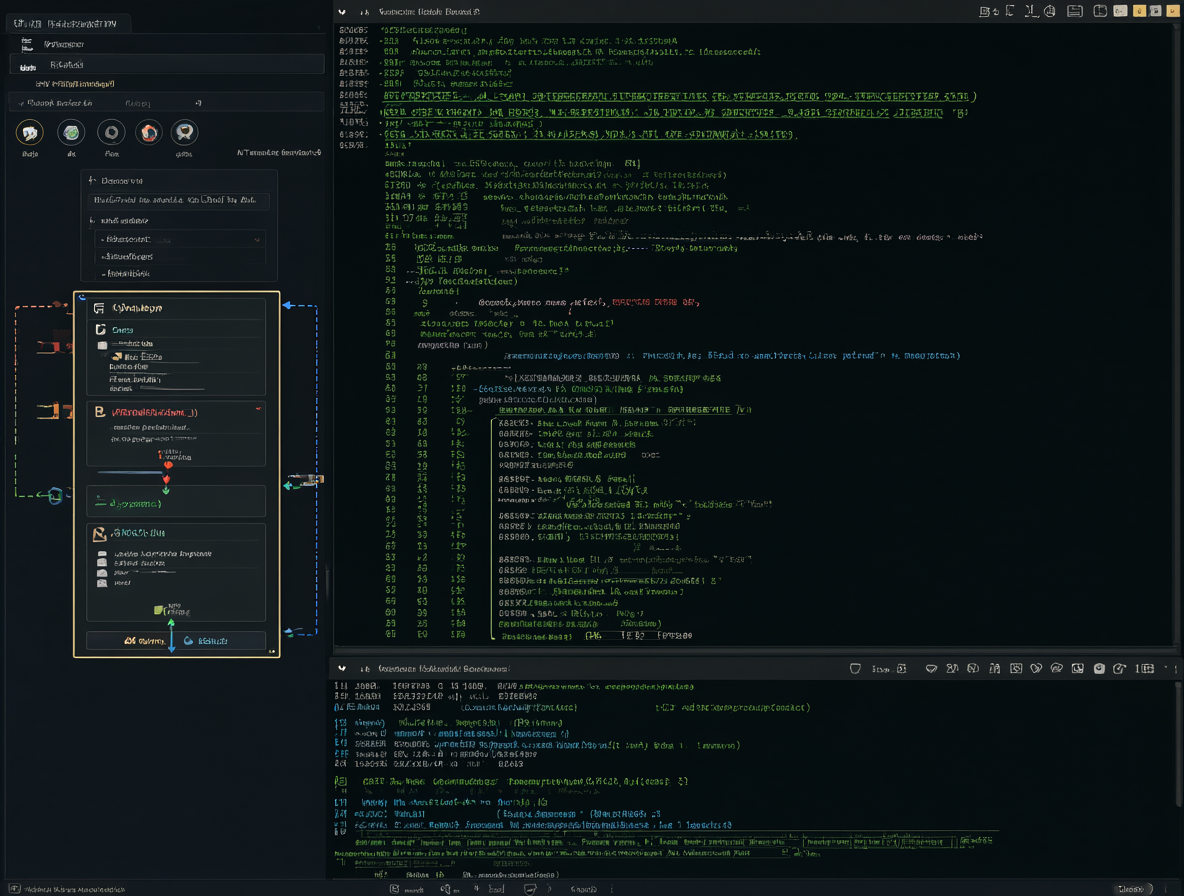Select the gold-ringed circular avatar icon
This screenshot has width=1184, height=896.
[29, 133]
